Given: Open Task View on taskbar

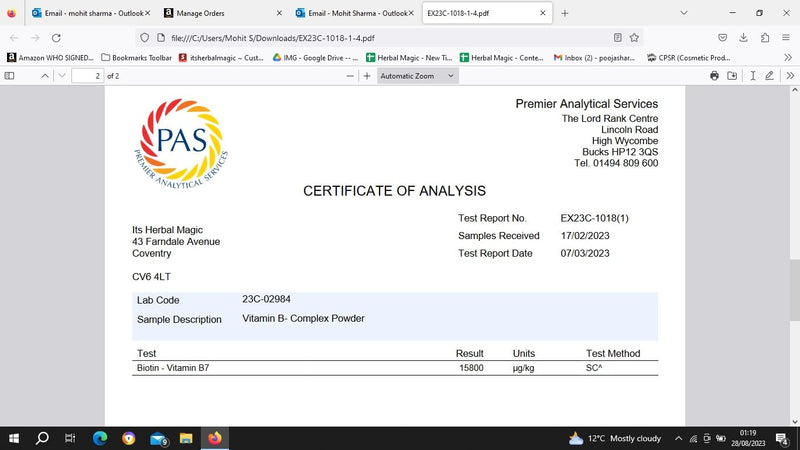Looking at the screenshot, I should (x=70, y=438).
